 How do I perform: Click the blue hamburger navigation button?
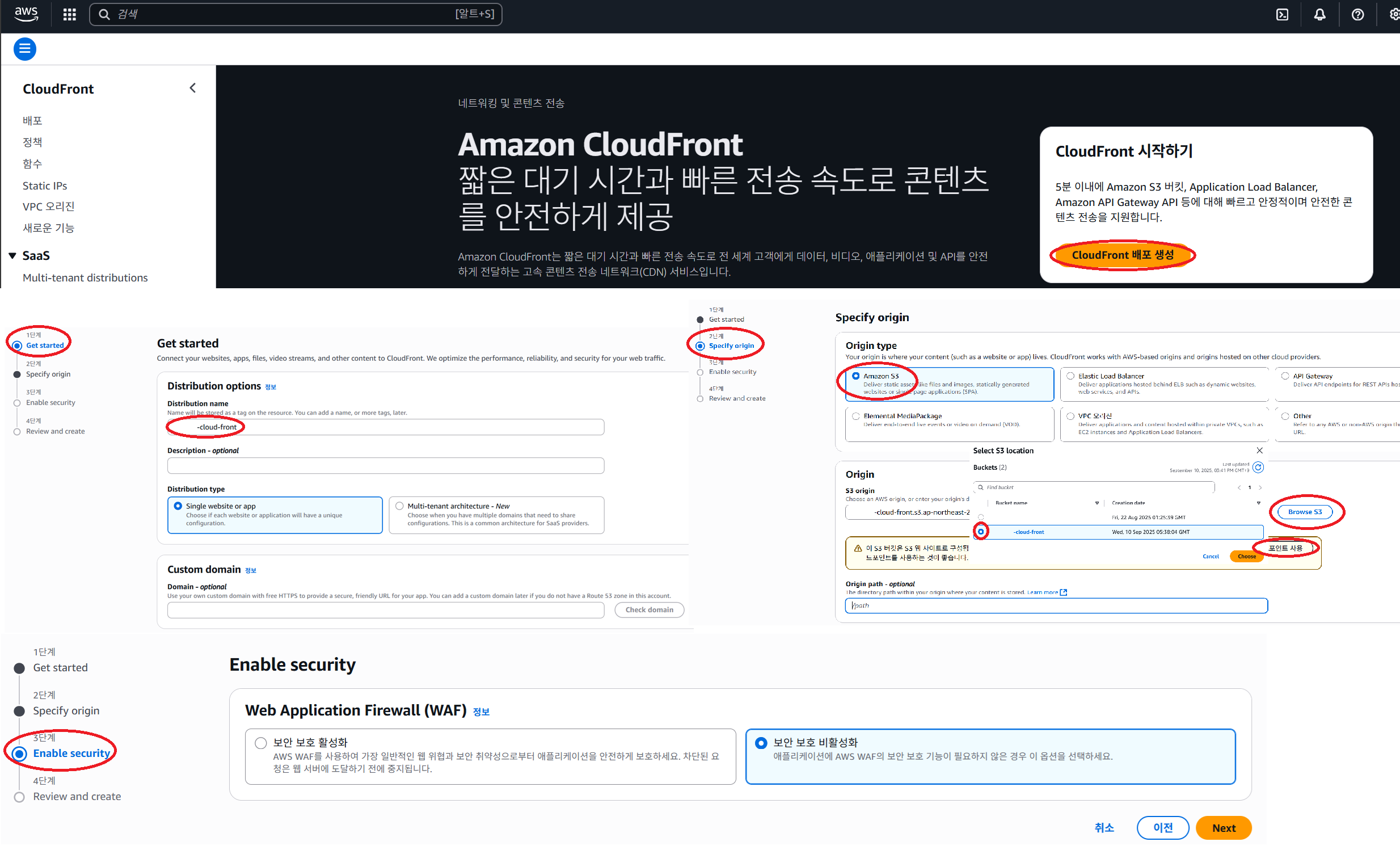pos(25,49)
